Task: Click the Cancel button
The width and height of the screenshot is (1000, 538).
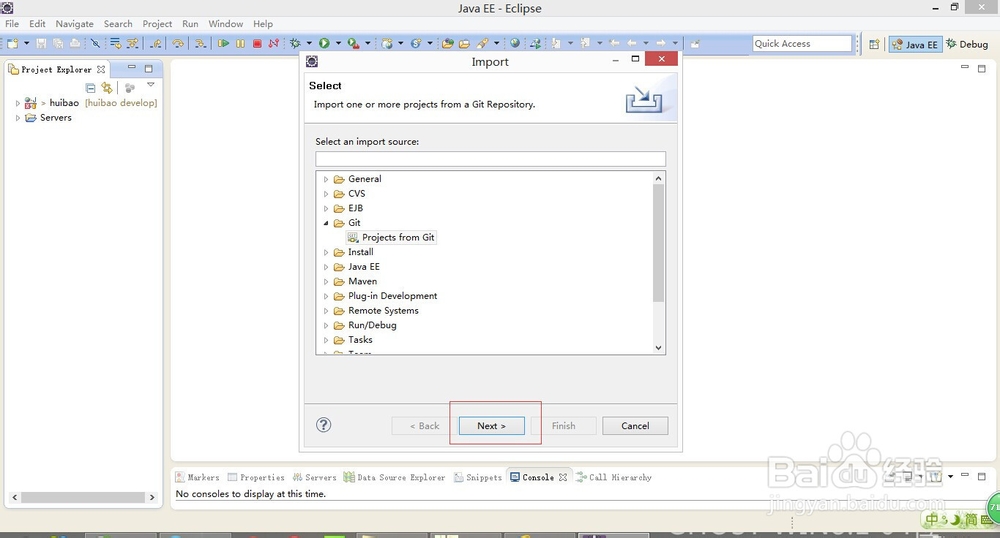Action: click(x=635, y=426)
